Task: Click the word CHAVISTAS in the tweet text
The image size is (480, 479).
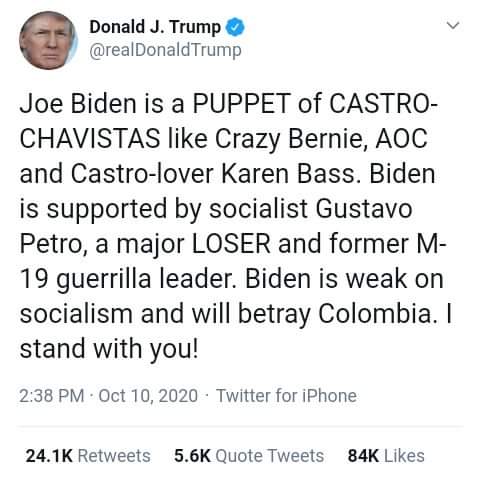Action: click(x=90, y=138)
